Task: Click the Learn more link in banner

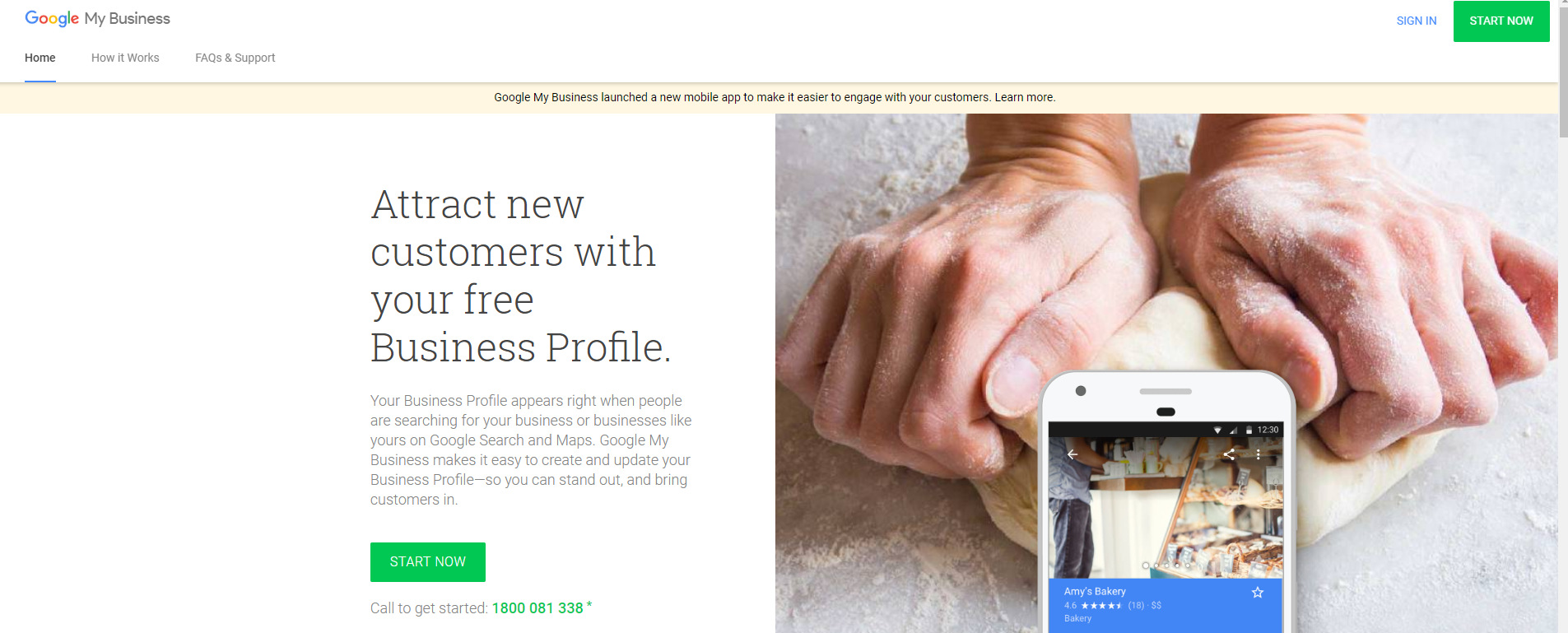Action: click(x=1024, y=97)
